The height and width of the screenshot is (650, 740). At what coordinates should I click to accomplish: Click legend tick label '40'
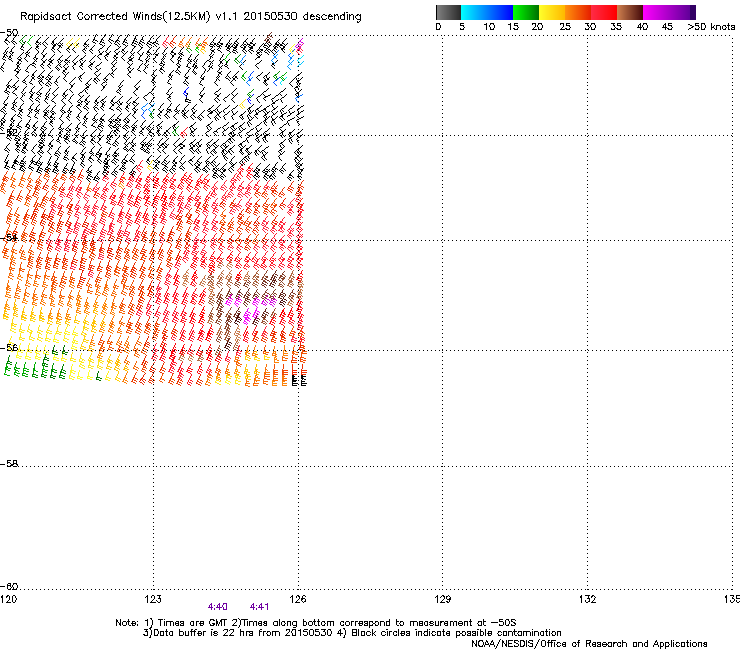coord(642,27)
